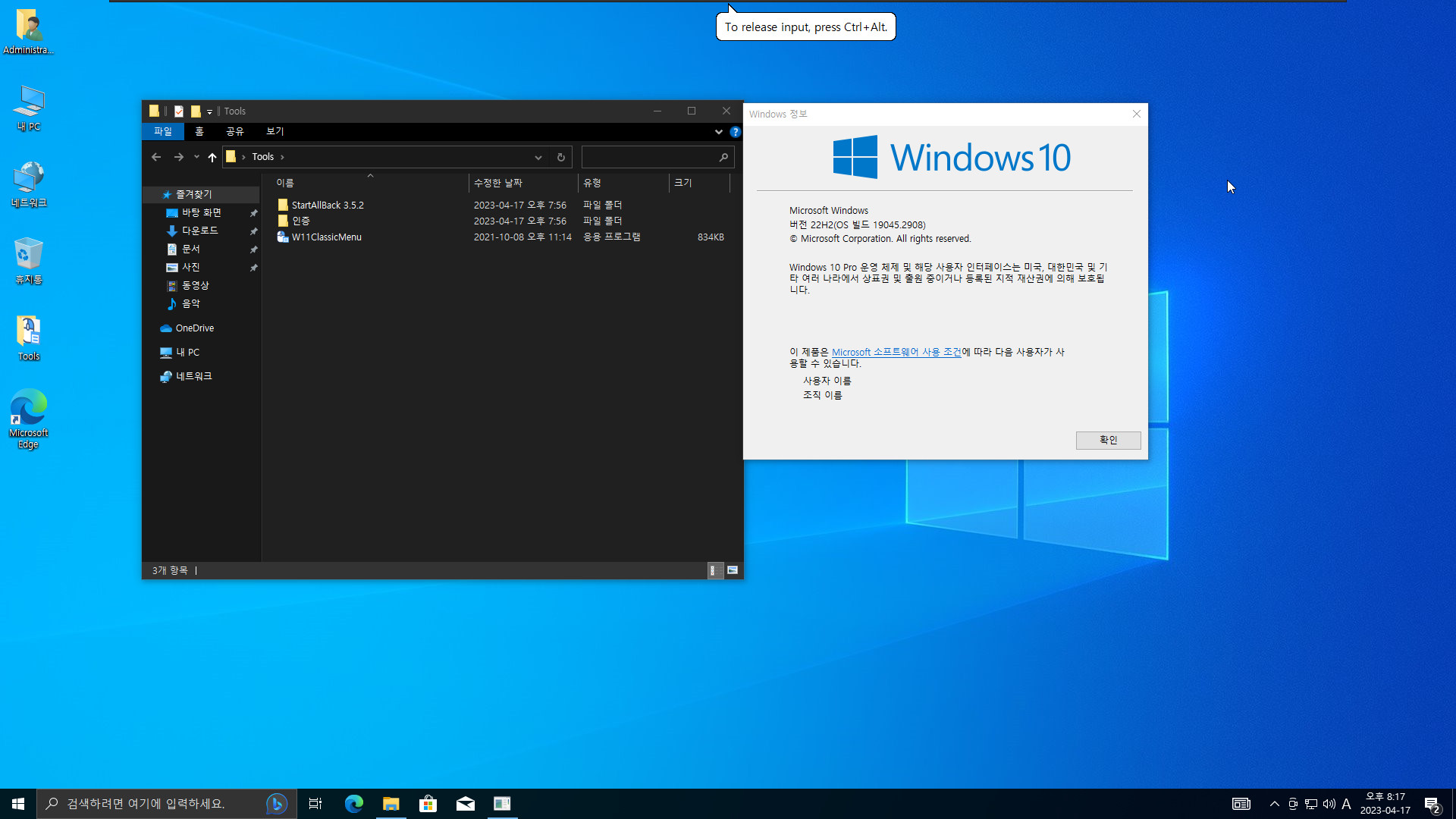The height and width of the screenshot is (819, 1456).
Task: Click File Explorer taskbar icon
Action: 391,804
